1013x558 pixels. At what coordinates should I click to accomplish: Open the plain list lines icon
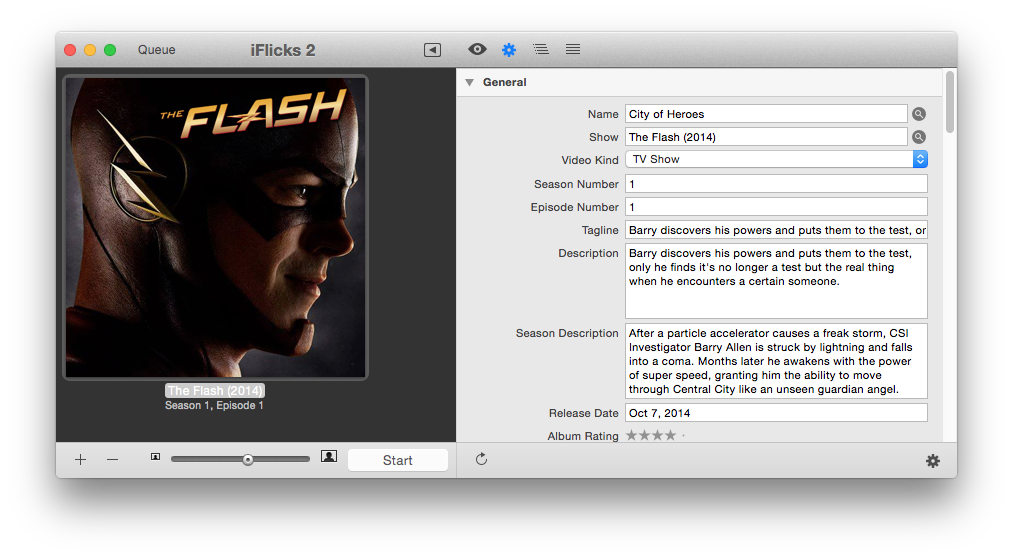coord(573,49)
